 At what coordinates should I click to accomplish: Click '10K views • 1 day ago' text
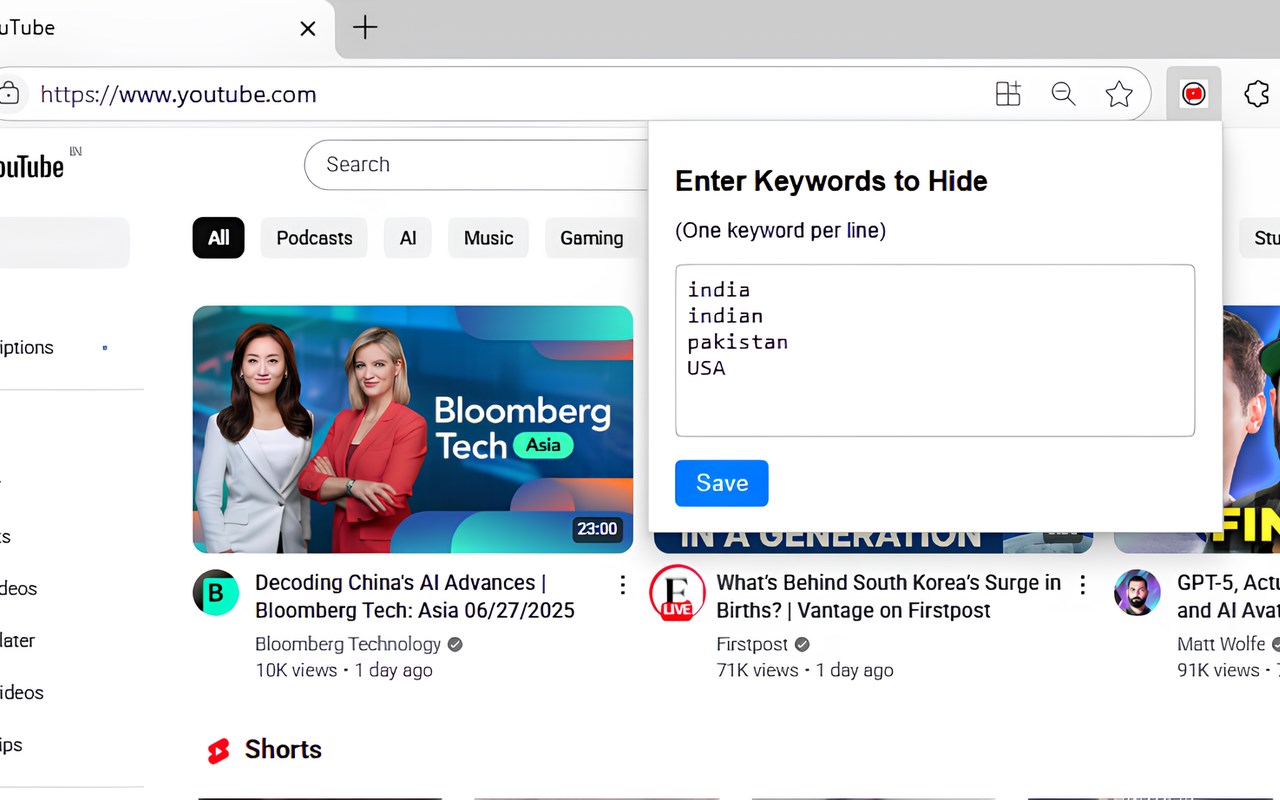(x=344, y=670)
